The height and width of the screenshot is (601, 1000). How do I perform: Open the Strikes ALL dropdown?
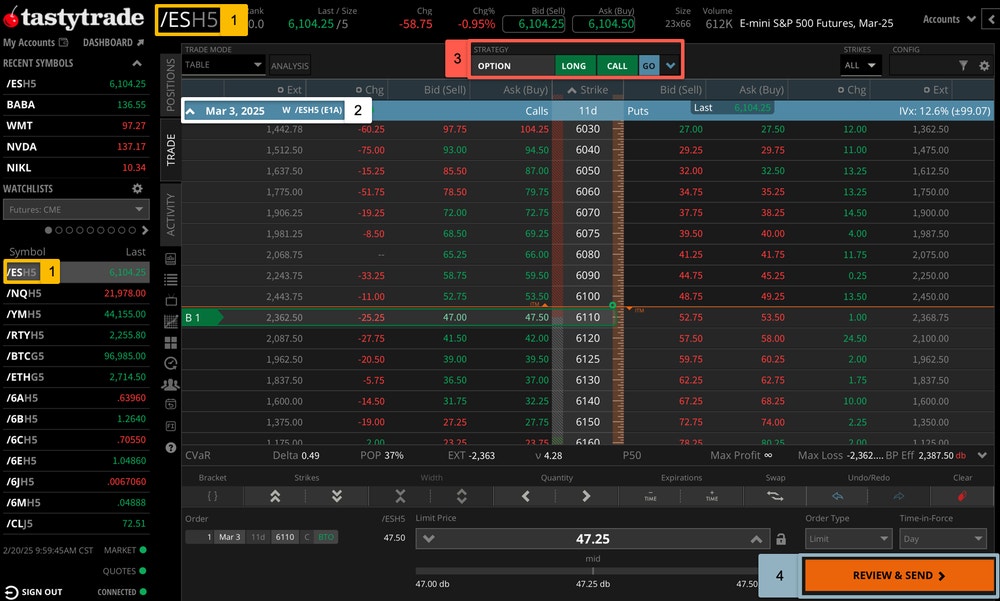[x=860, y=65]
